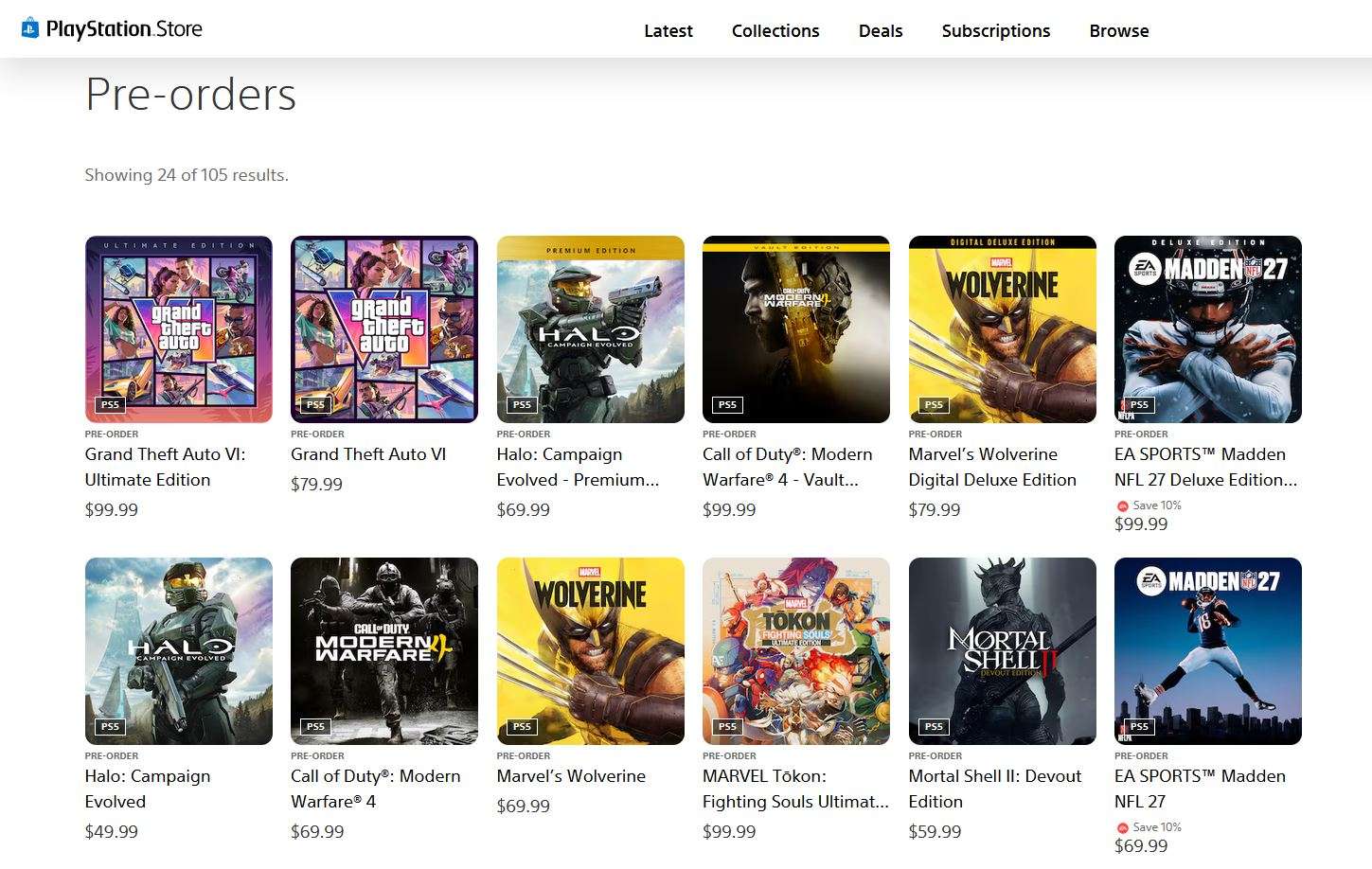Click the $49.99 price under Halo

112,831
